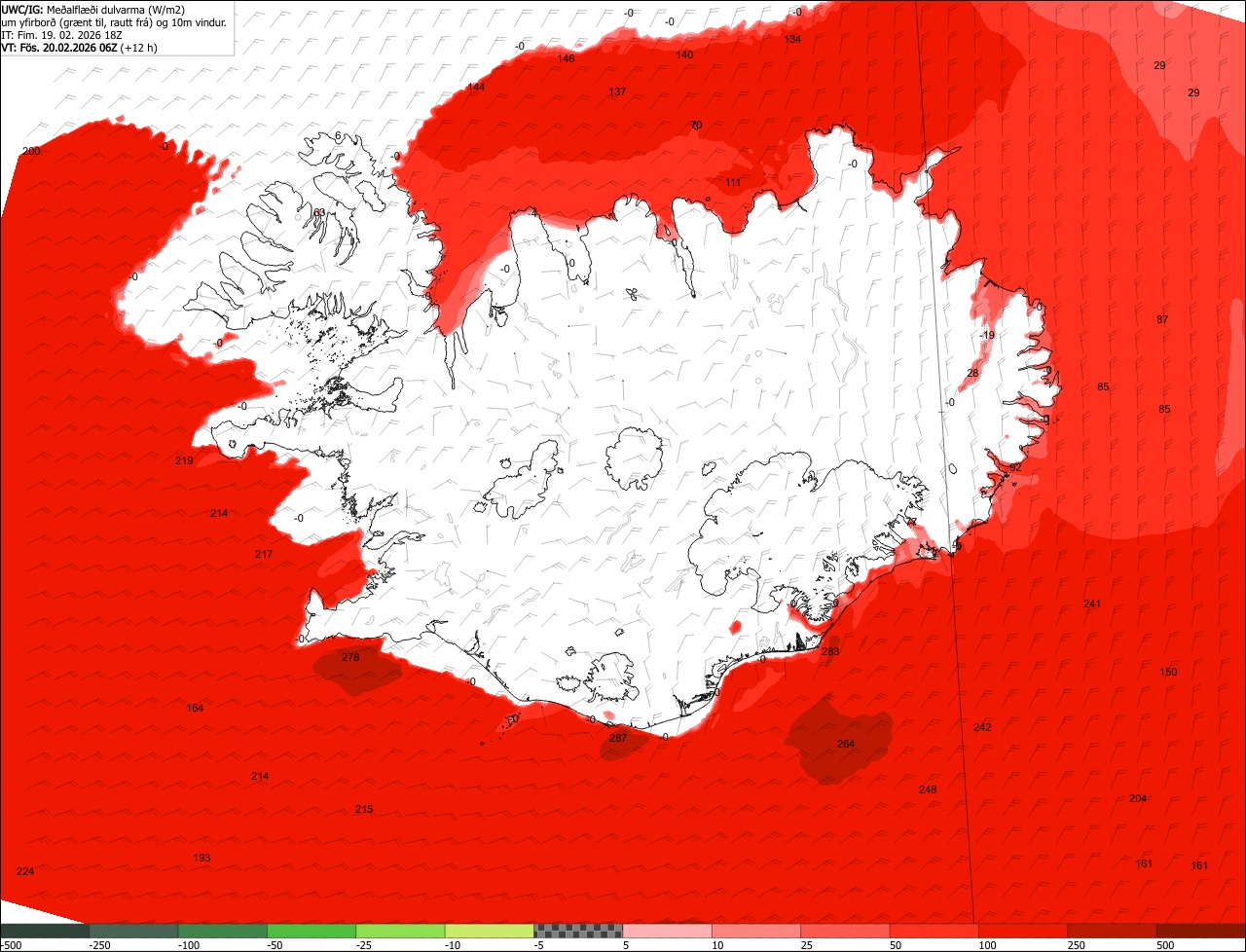Viewport: 1246px width, 952px height.
Task: Click the flux value '63' in the Westfjords
Action: point(319,212)
